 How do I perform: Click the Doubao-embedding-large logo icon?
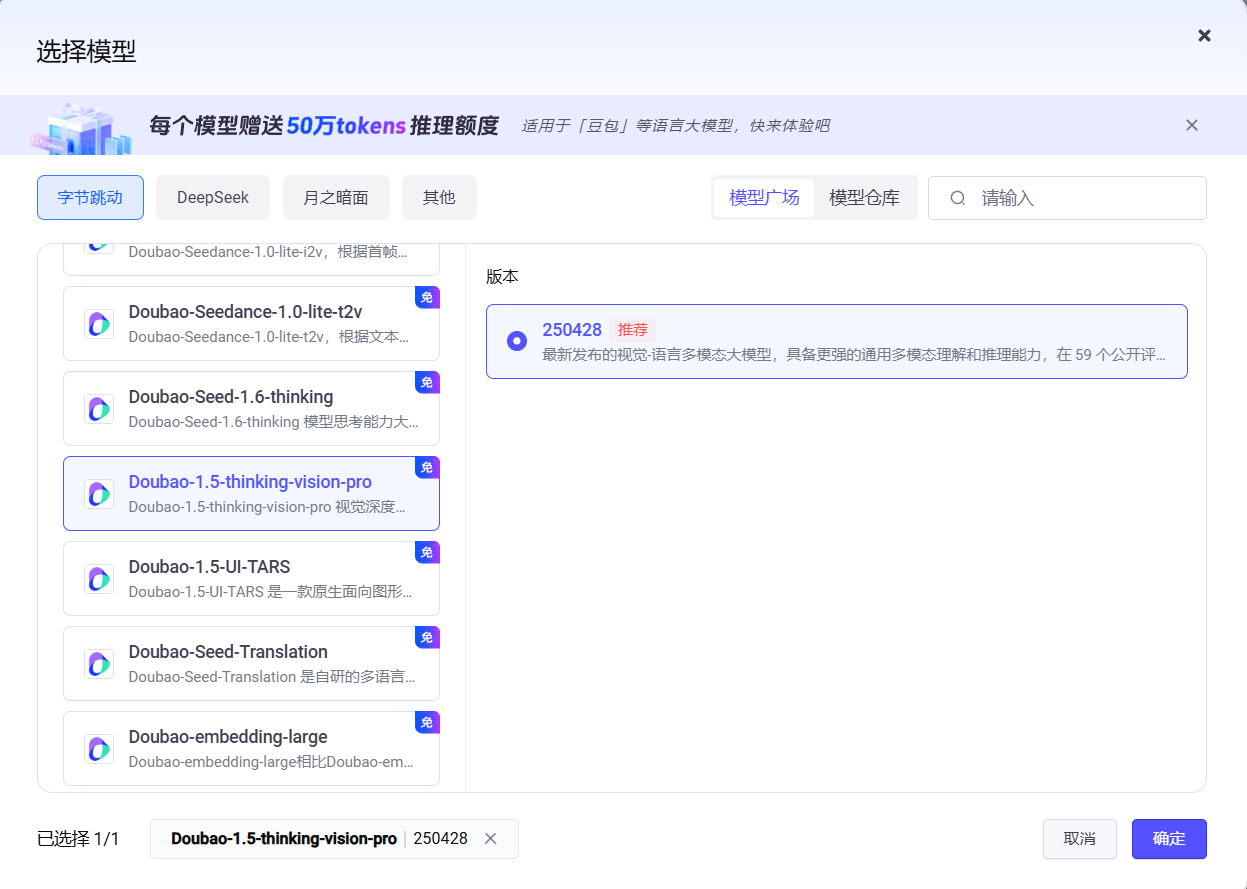coord(99,749)
